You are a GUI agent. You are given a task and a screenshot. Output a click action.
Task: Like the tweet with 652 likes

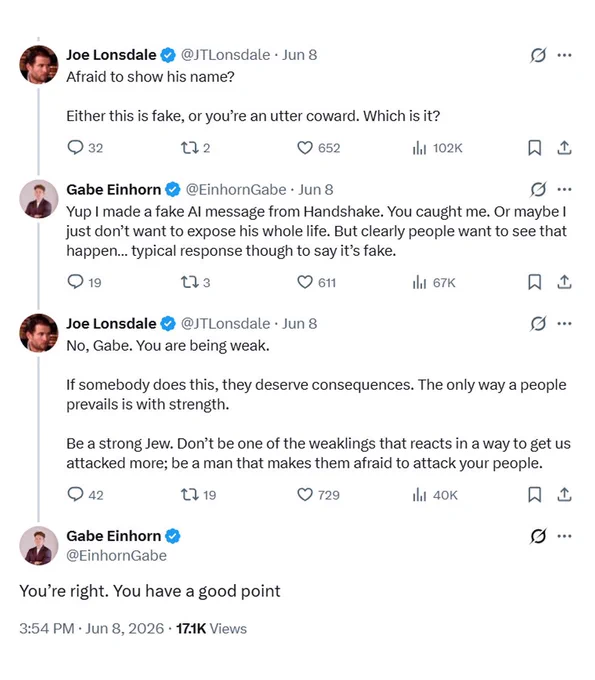click(305, 148)
